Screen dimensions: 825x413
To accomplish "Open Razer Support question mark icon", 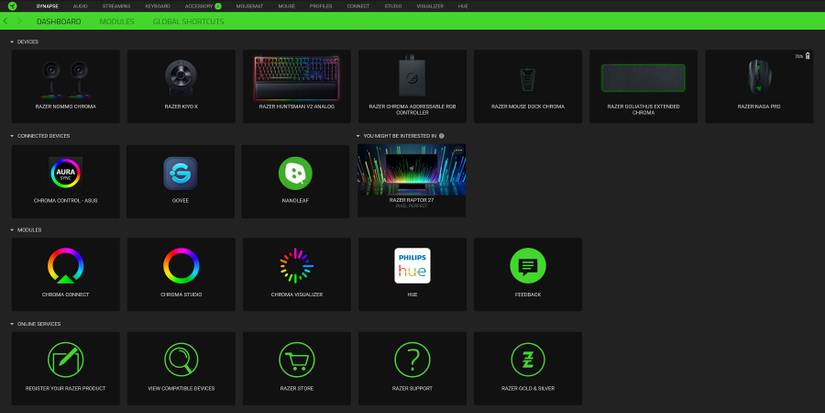I will [x=412, y=360].
